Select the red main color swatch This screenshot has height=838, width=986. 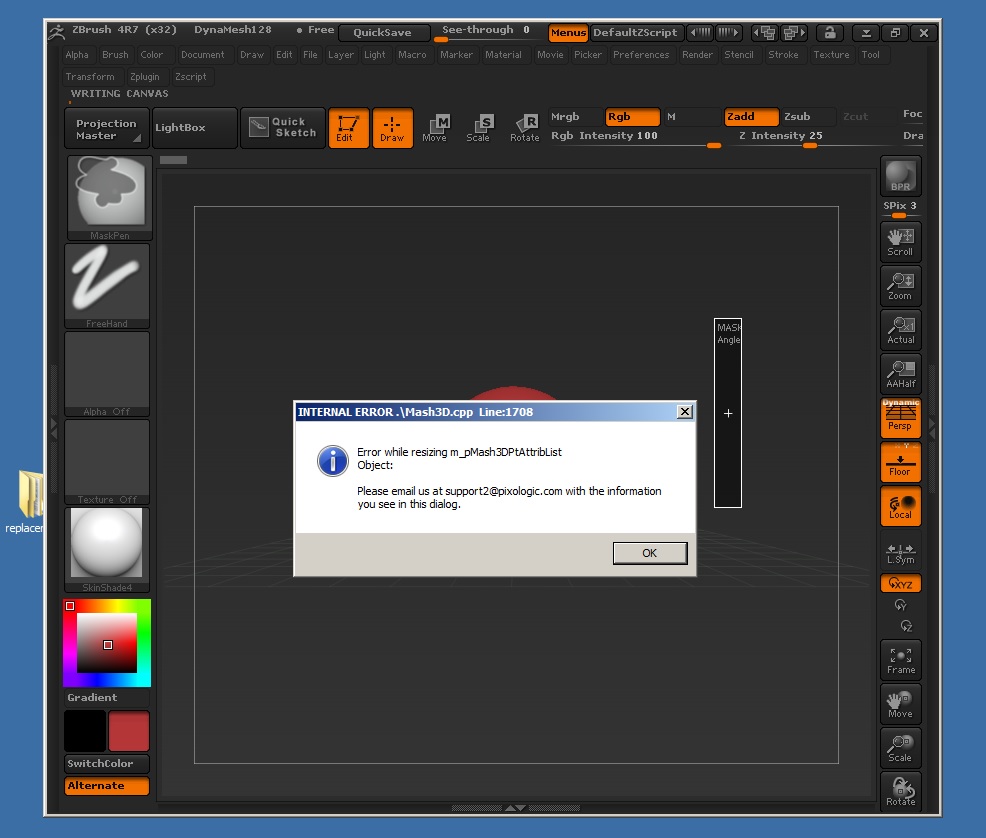128,731
